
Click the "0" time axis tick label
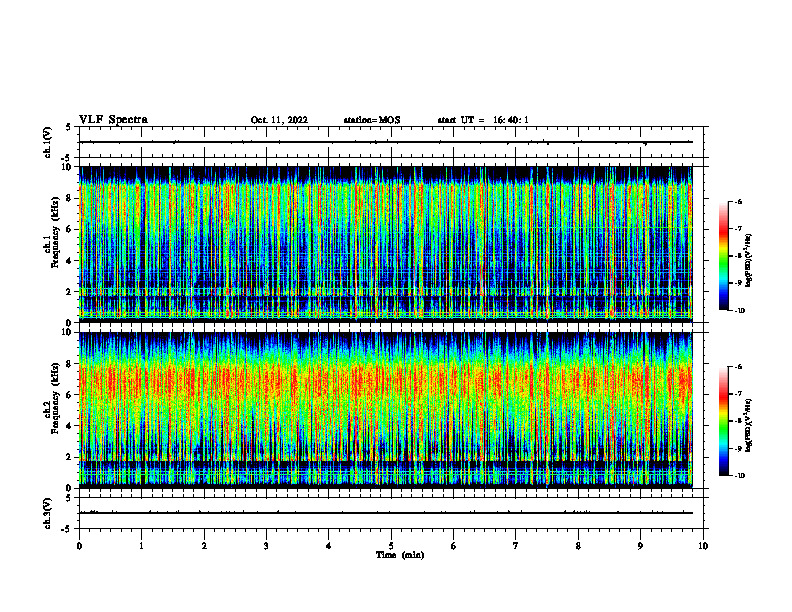coord(79,546)
